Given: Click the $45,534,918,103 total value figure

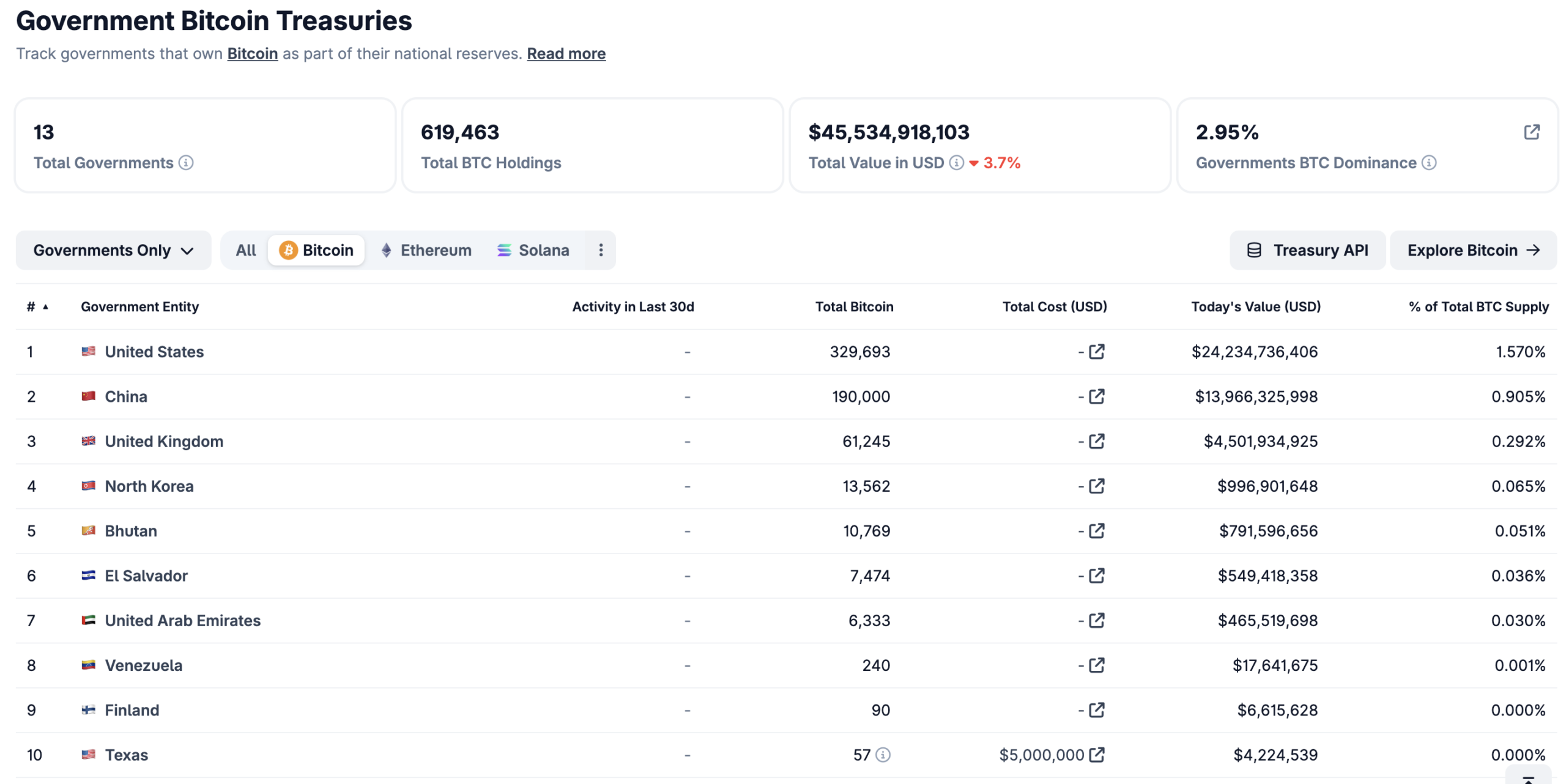Looking at the screenshot, I should (889, 132).
